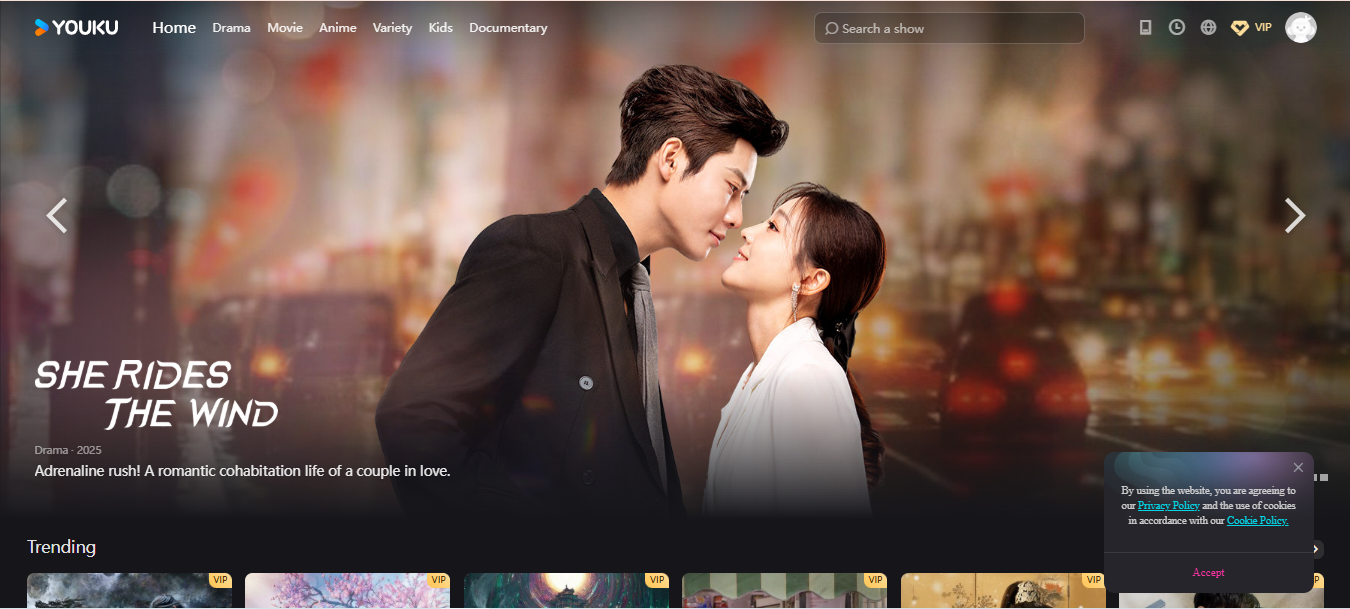Screen dimensions: 1350x609
Task: Click the She Rides The Wind title
Action: (x=156, y=395)
